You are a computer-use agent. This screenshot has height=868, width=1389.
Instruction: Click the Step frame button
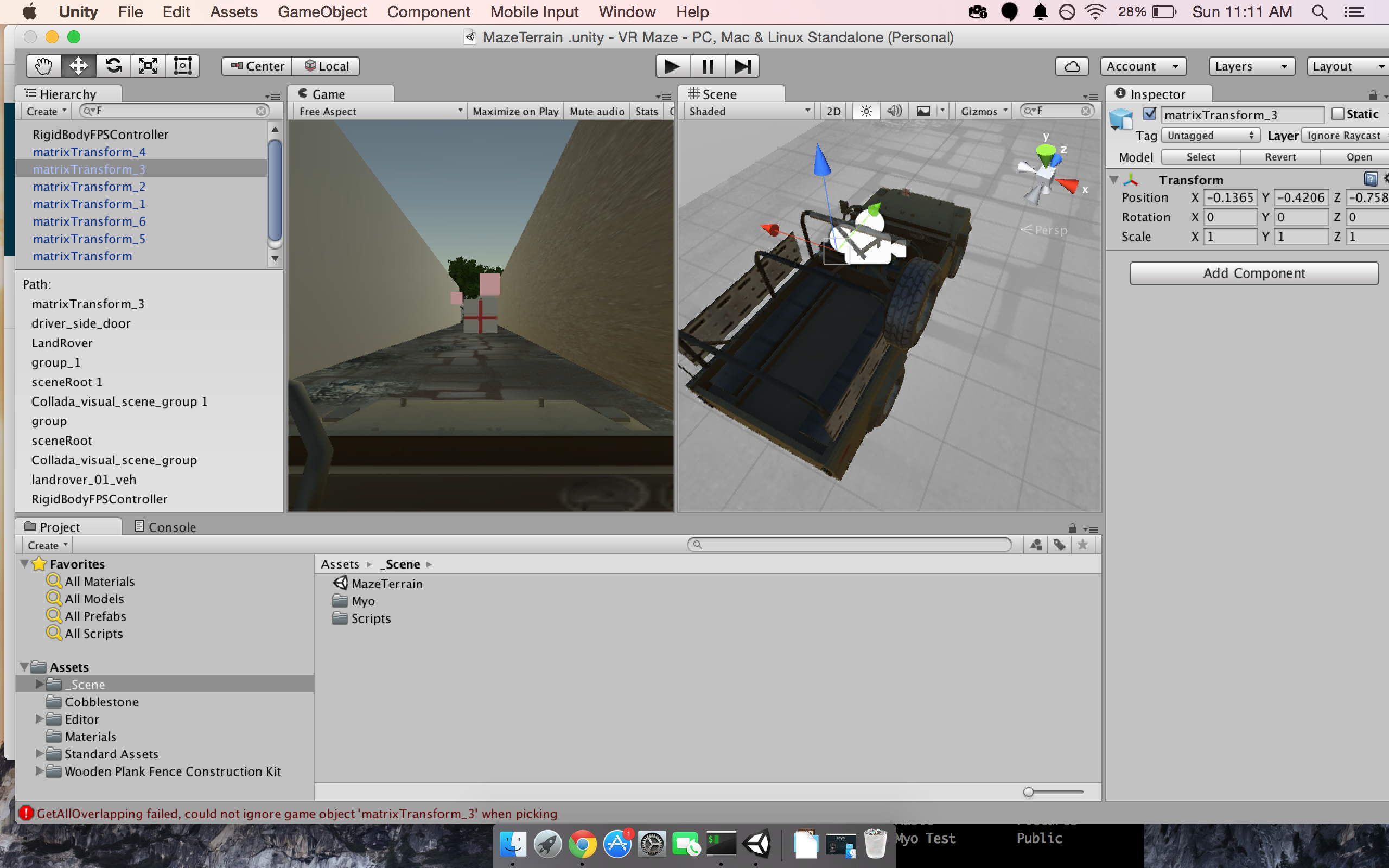coord(742,66)
